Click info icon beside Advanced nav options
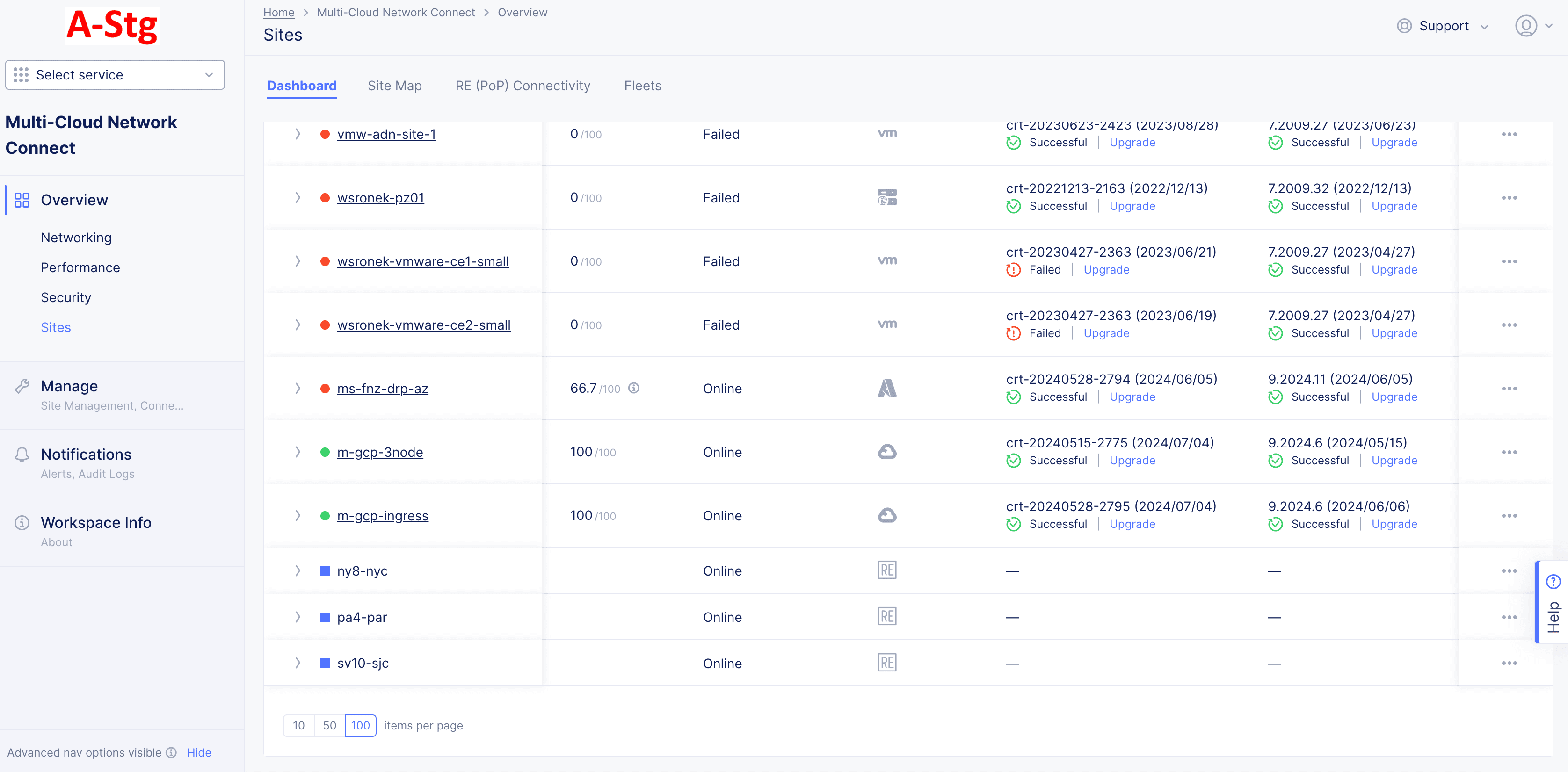 [x=172, y=752]
